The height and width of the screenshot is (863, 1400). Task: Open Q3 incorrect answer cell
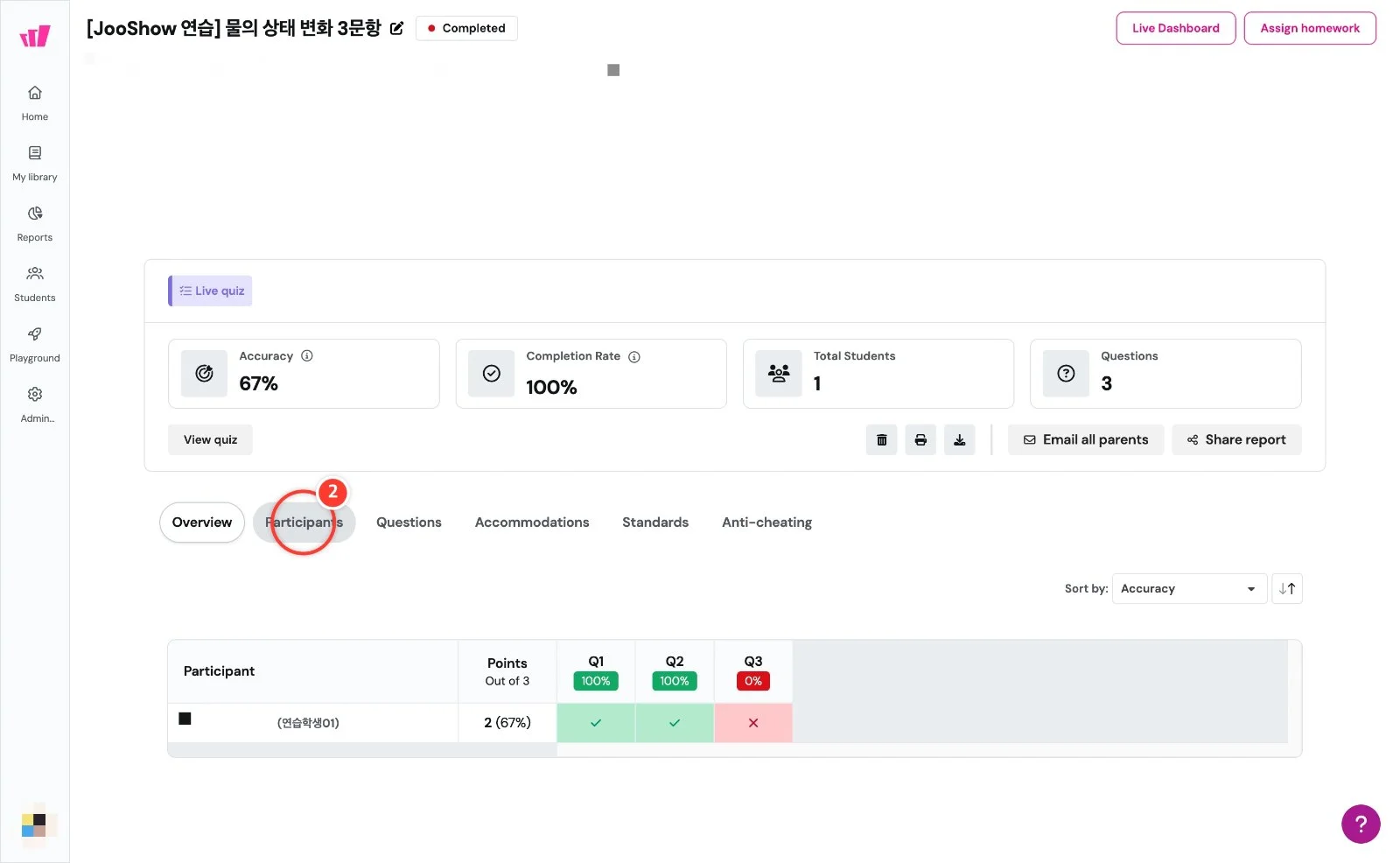tap(753, 723)
